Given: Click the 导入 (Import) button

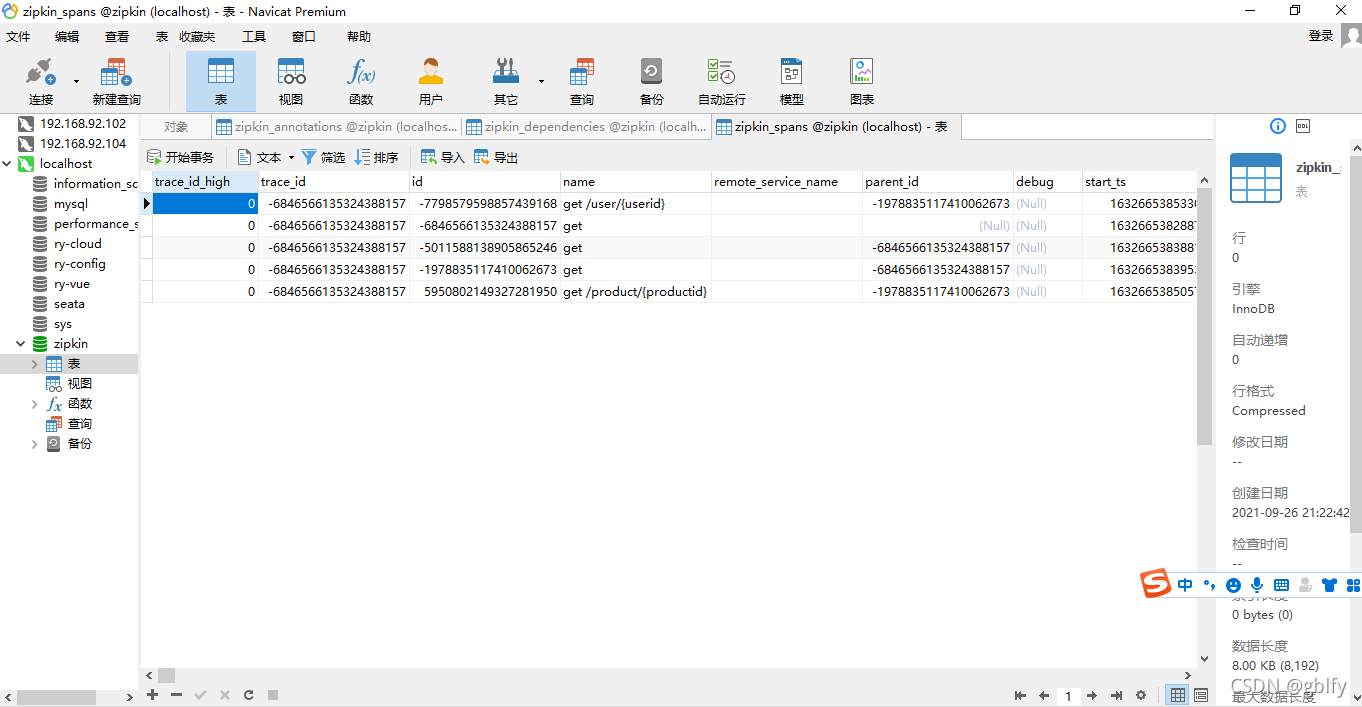Looking at the screenshot, I should 443,157.
